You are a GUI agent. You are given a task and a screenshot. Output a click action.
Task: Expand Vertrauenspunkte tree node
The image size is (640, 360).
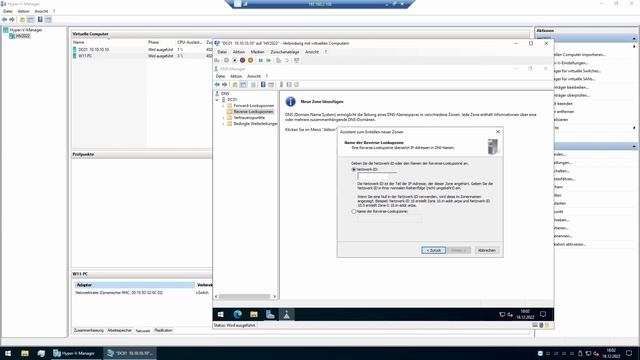pos(223,118)
